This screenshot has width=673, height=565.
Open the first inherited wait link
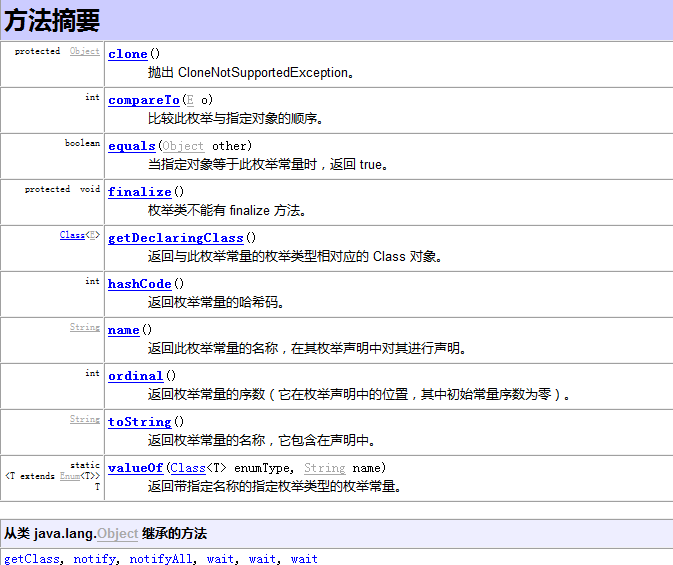(220, 558)
